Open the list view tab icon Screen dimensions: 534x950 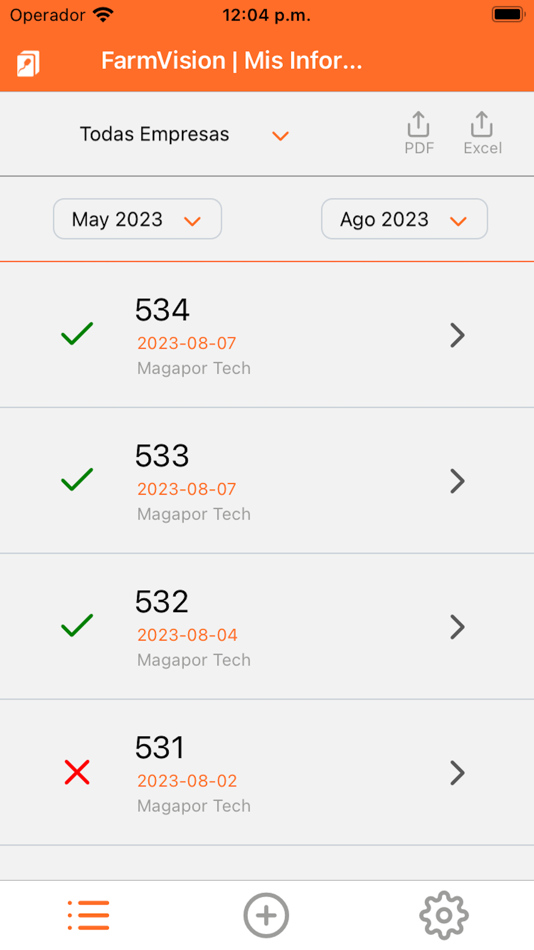(x=88, y=915)
